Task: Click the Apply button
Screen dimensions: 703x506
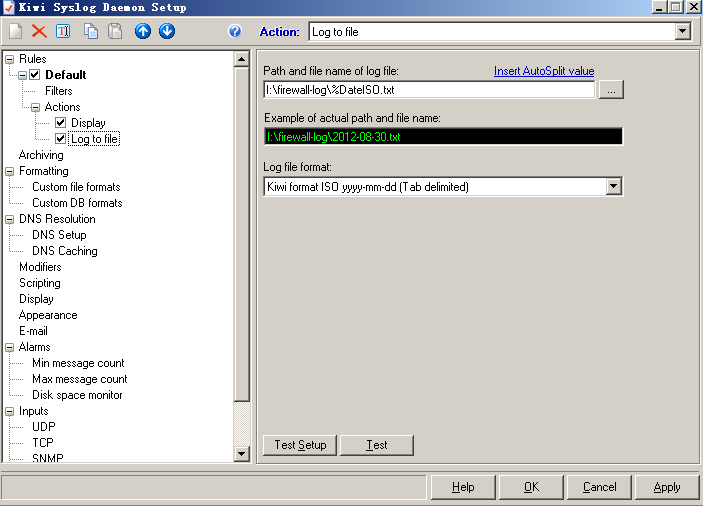Action: click(x=667, y=487)
